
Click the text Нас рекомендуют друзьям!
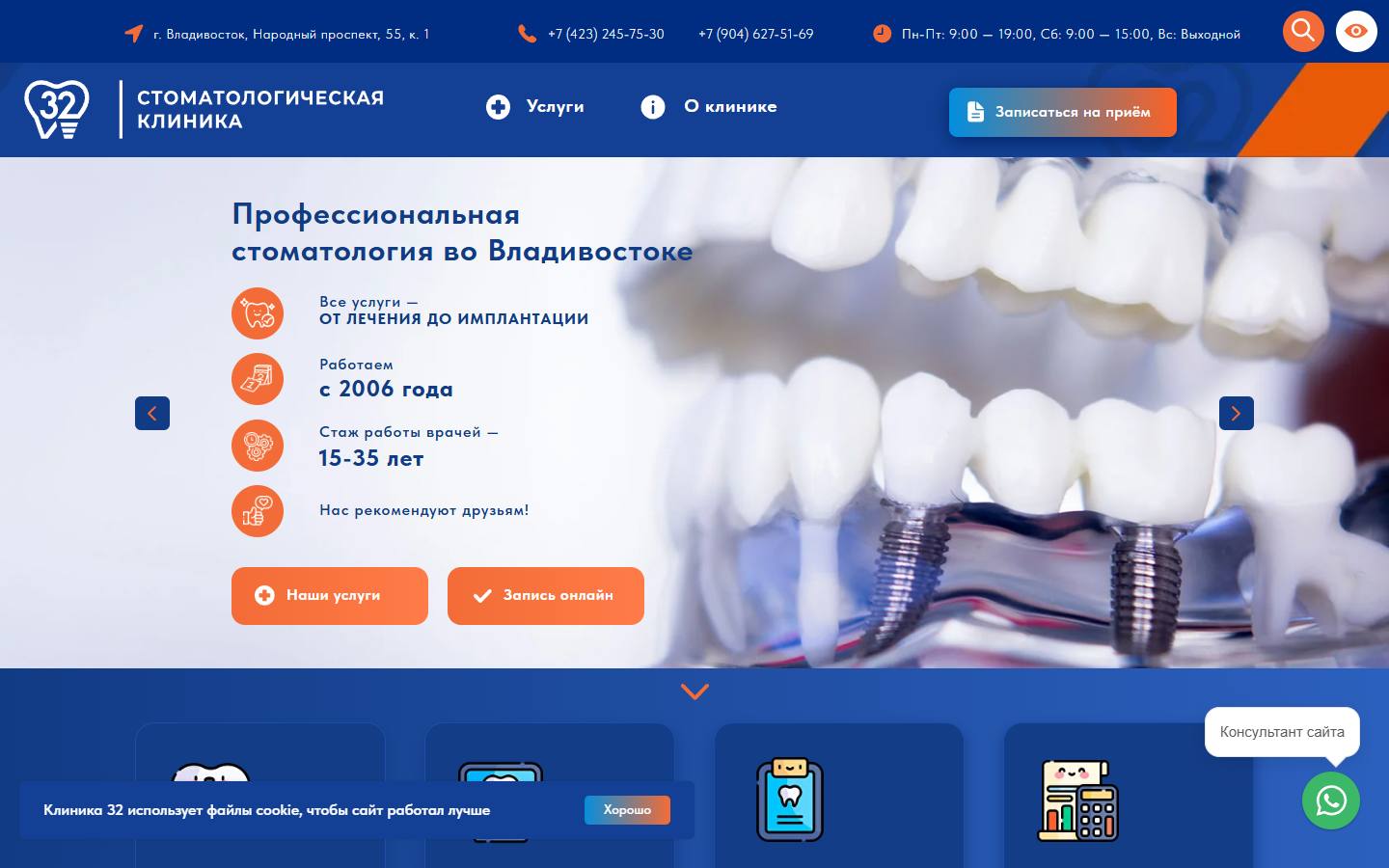point(424,510)
